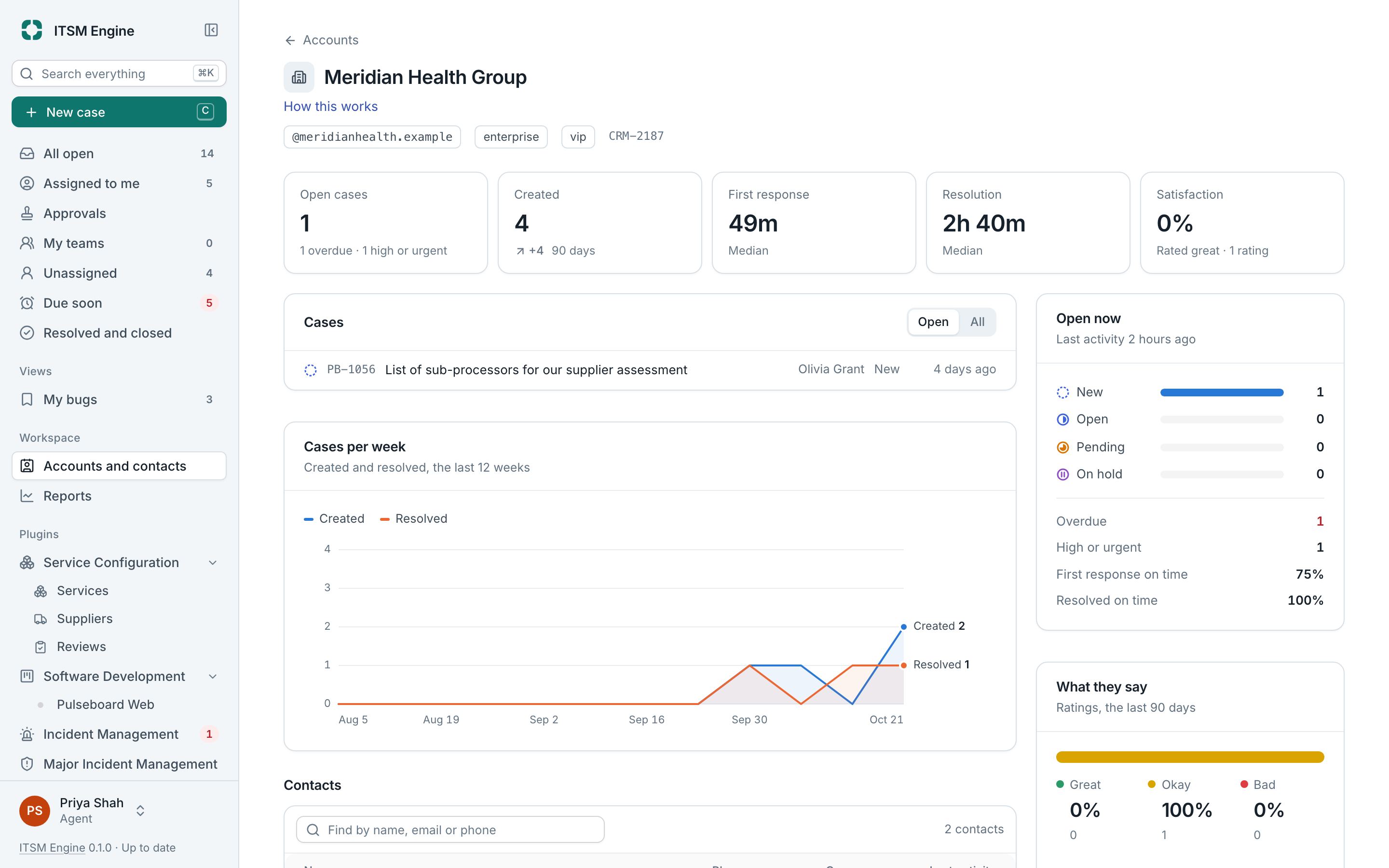Go to Accounts and contacts
This screenshot has height=868, width=1389.
coord(119,465)
